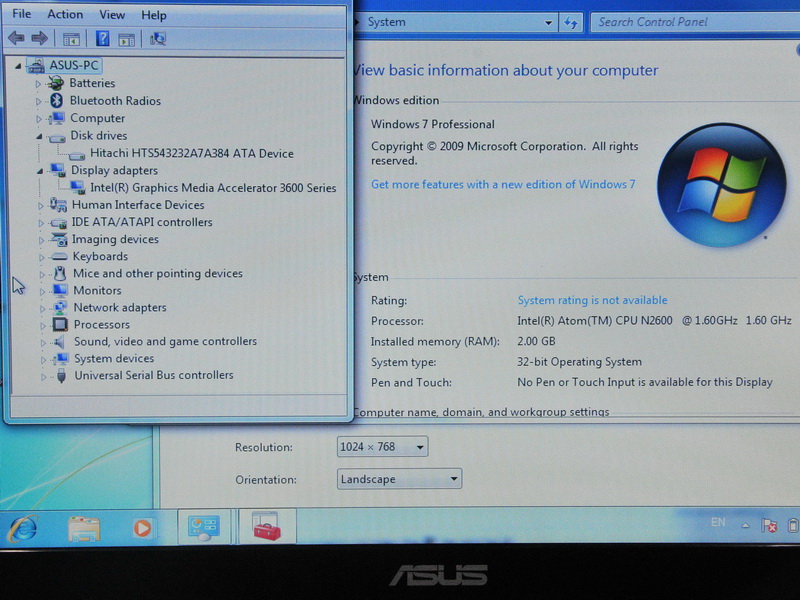Open the Action menu
Screen dimensions: 800x600
(x=65, y=15)
